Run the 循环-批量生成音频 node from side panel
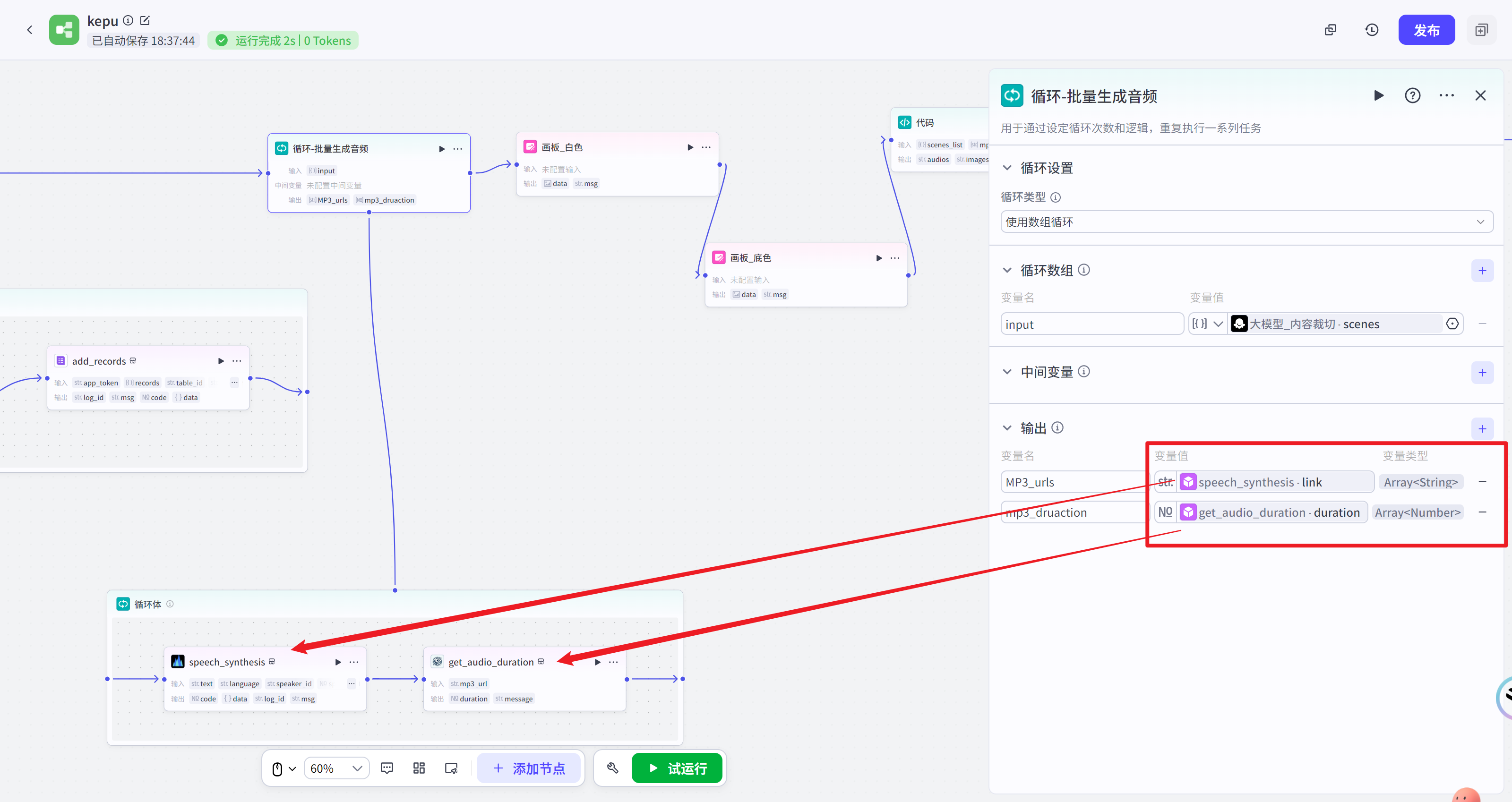The width and height of the screenshot is (1512, 802). point(1379,95)
